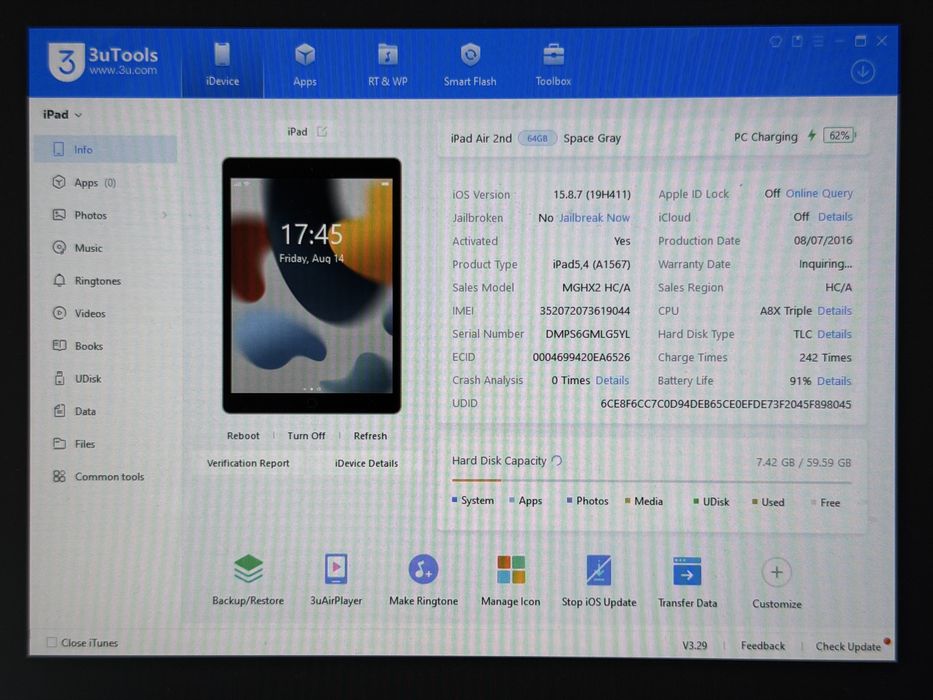
Task: Open the RT & WP tab
Action: (x=387, y=64)
